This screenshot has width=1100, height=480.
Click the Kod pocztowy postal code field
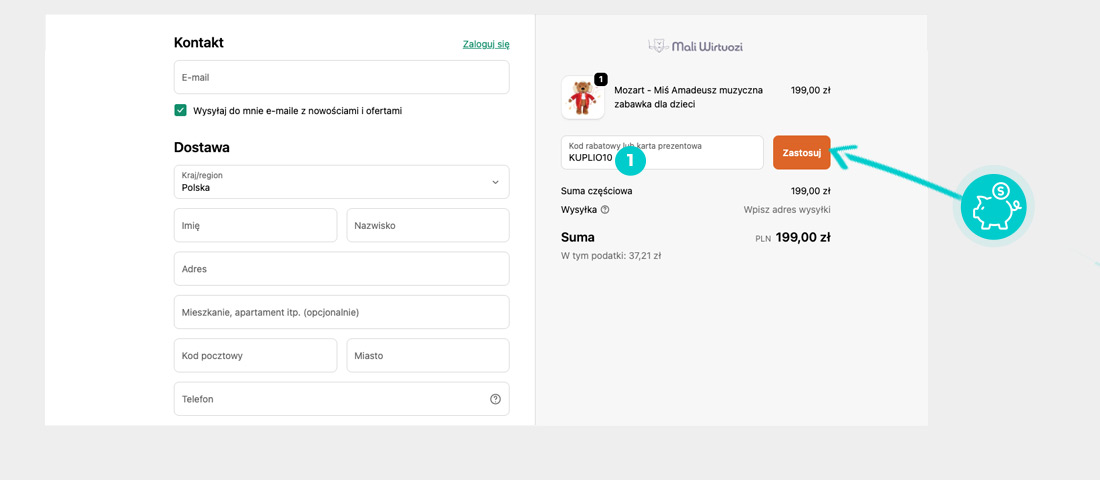pos(255,355)
